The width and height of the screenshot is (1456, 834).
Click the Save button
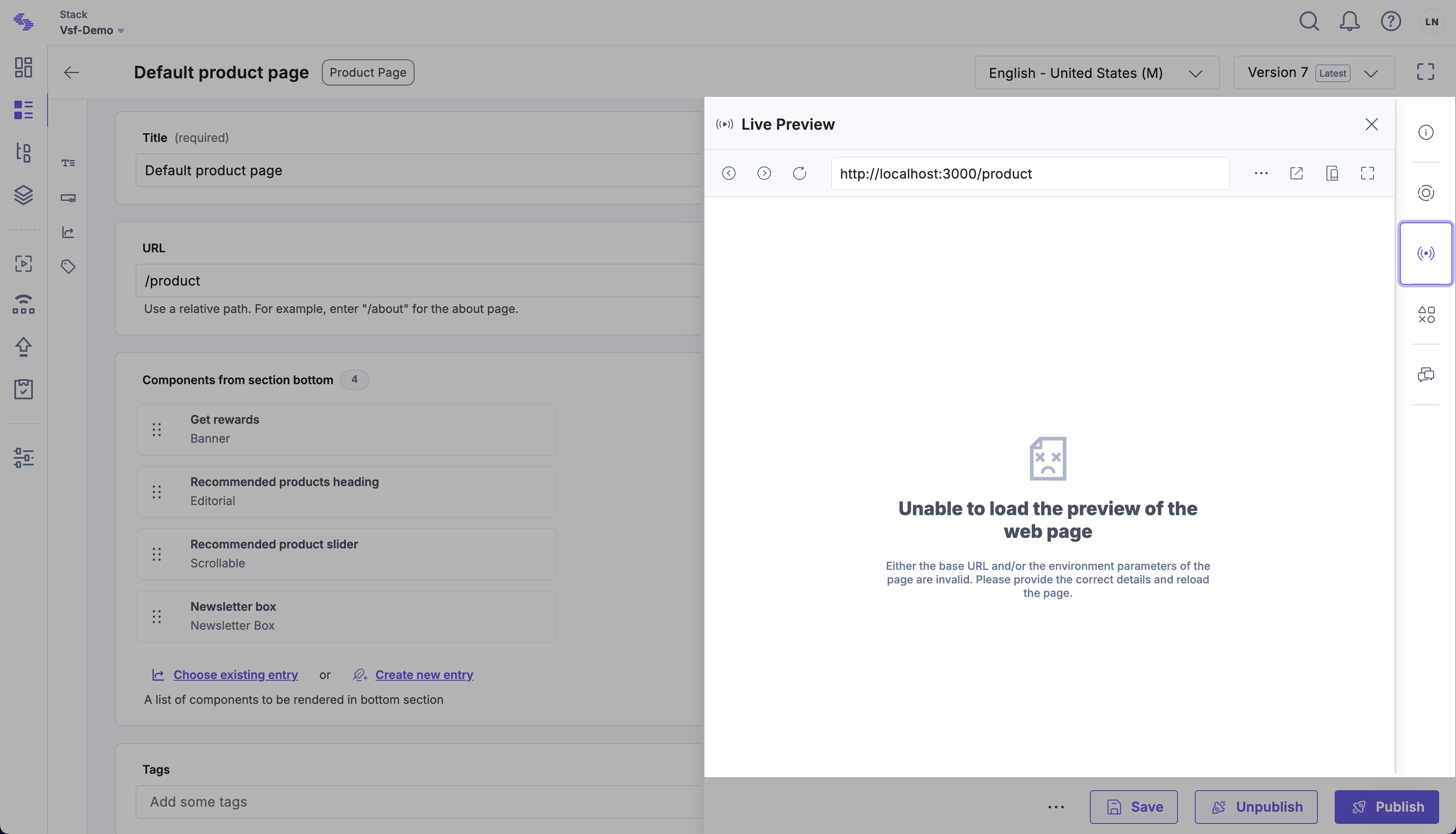point(1134,807)
